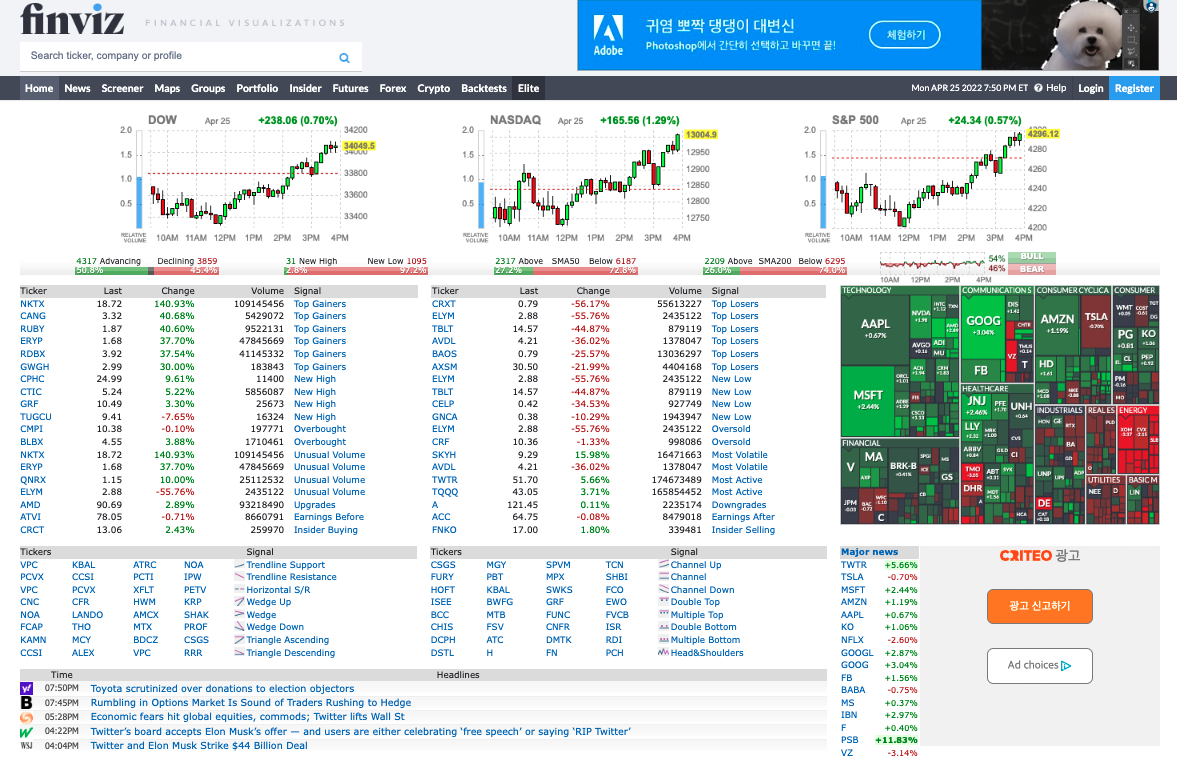Click the AMZN tile in the heatmap
Viewport: 1177px width, 759px height.
click(1057, 324)
